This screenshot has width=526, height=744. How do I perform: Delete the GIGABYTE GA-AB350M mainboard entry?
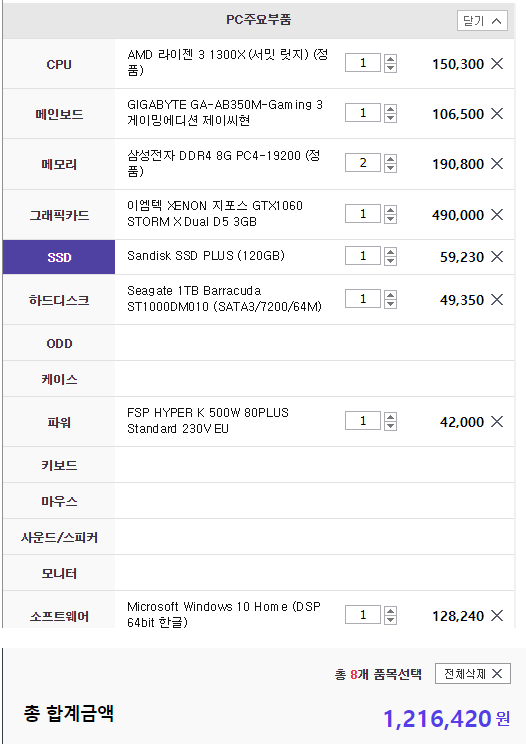(x=497, y=113)
